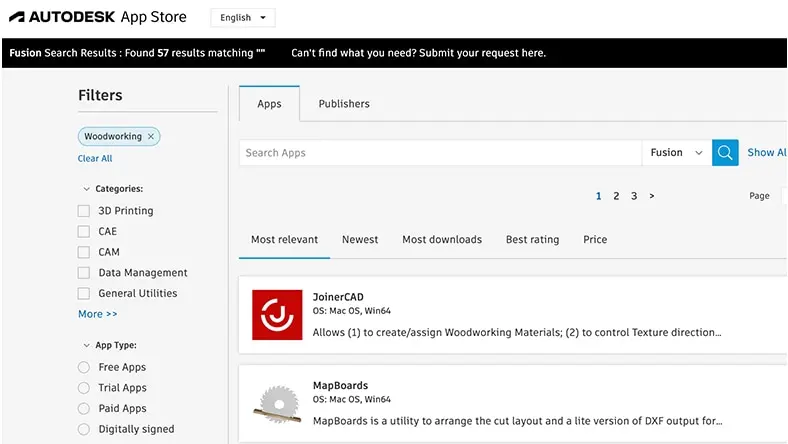Click current page number 1

coord(599,196)
